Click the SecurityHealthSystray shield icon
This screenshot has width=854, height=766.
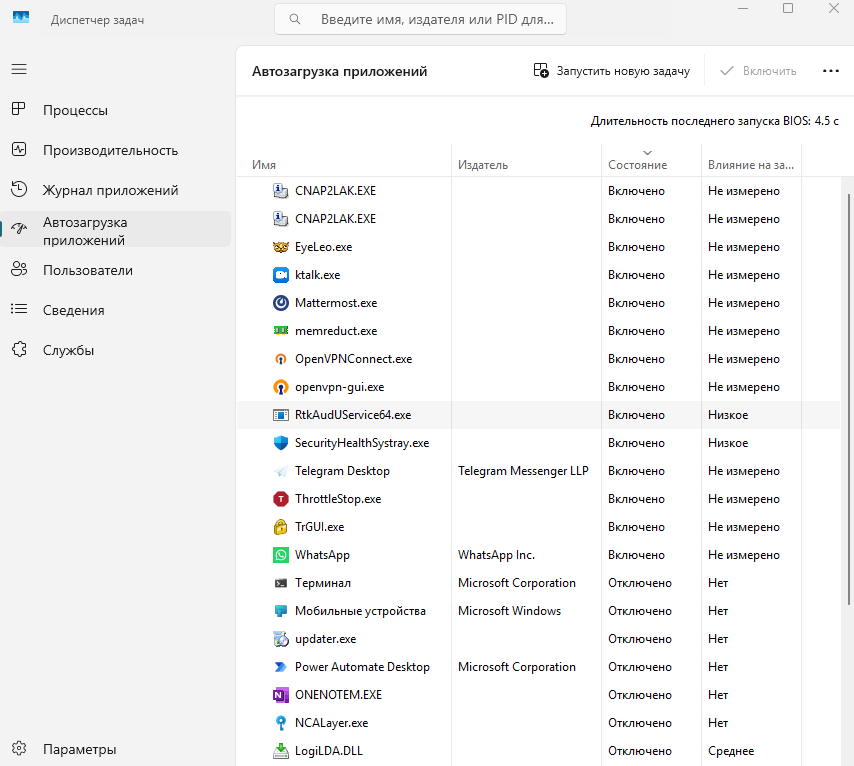(280, 443)
